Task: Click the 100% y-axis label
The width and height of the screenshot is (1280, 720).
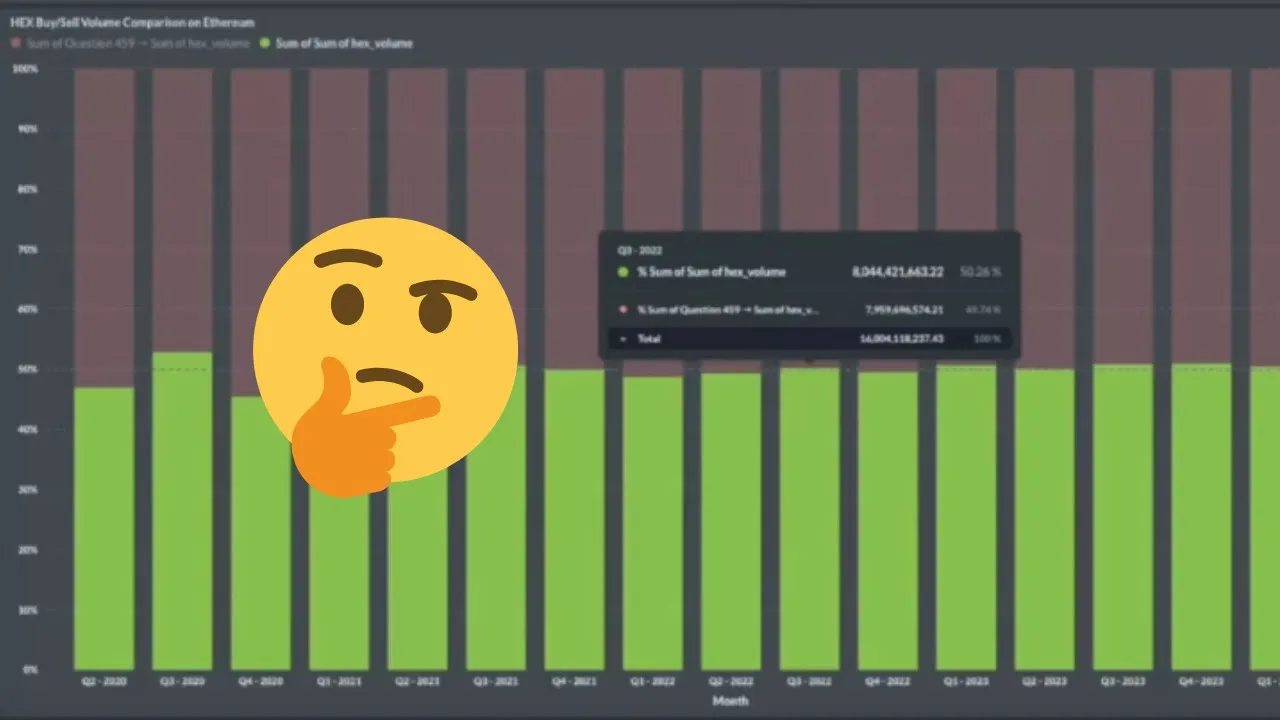Action: pyautogui.click(x=25, y=69)
